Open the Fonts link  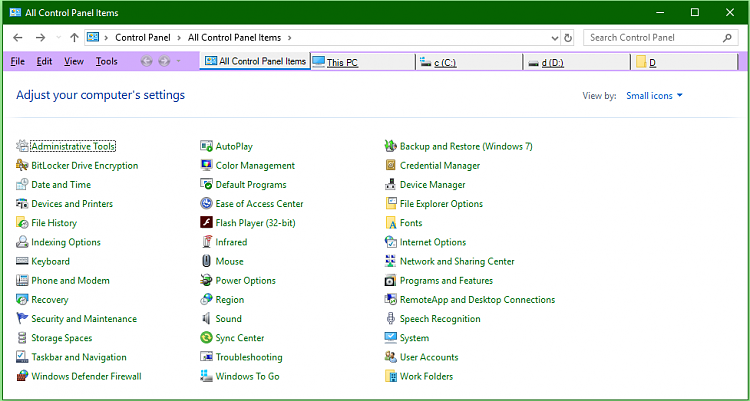pos(411,223)
